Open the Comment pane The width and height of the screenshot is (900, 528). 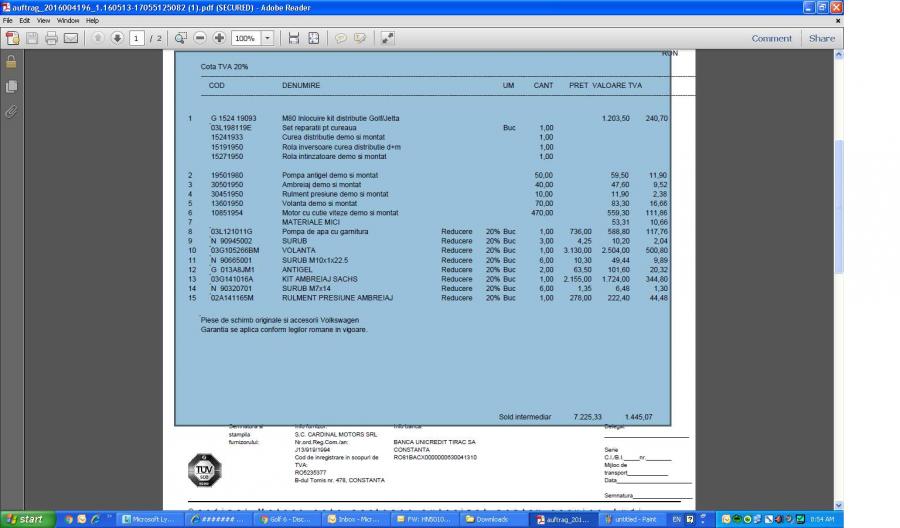[771, 38]
